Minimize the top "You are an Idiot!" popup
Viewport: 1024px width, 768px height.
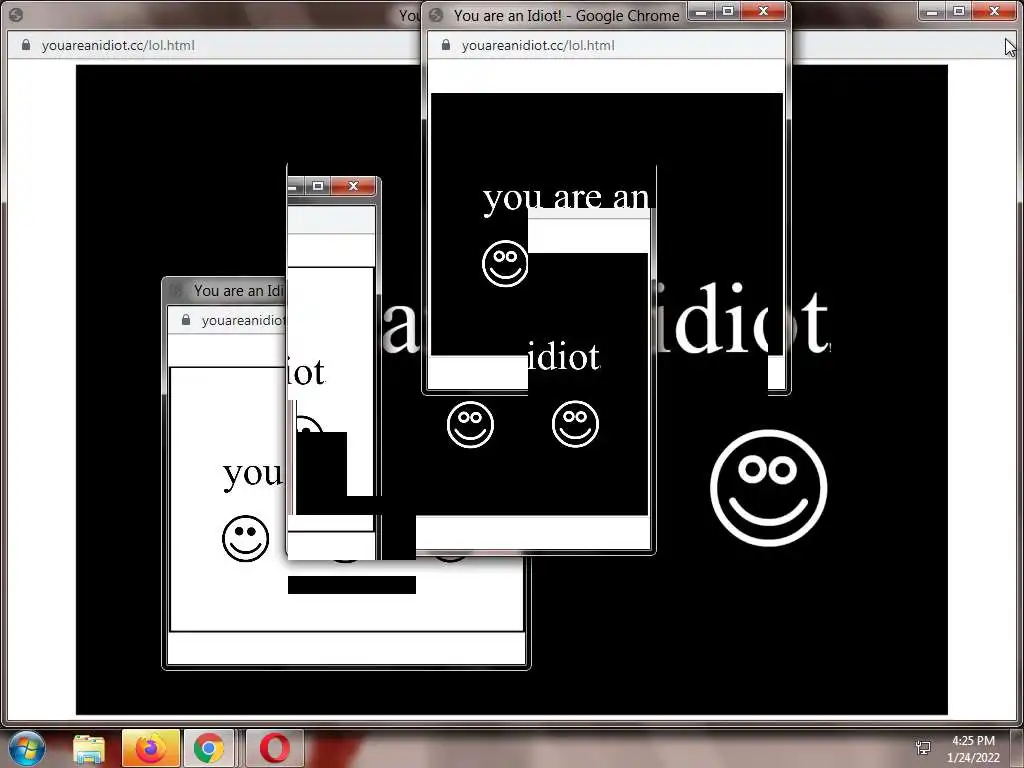(x=701, y=11)
